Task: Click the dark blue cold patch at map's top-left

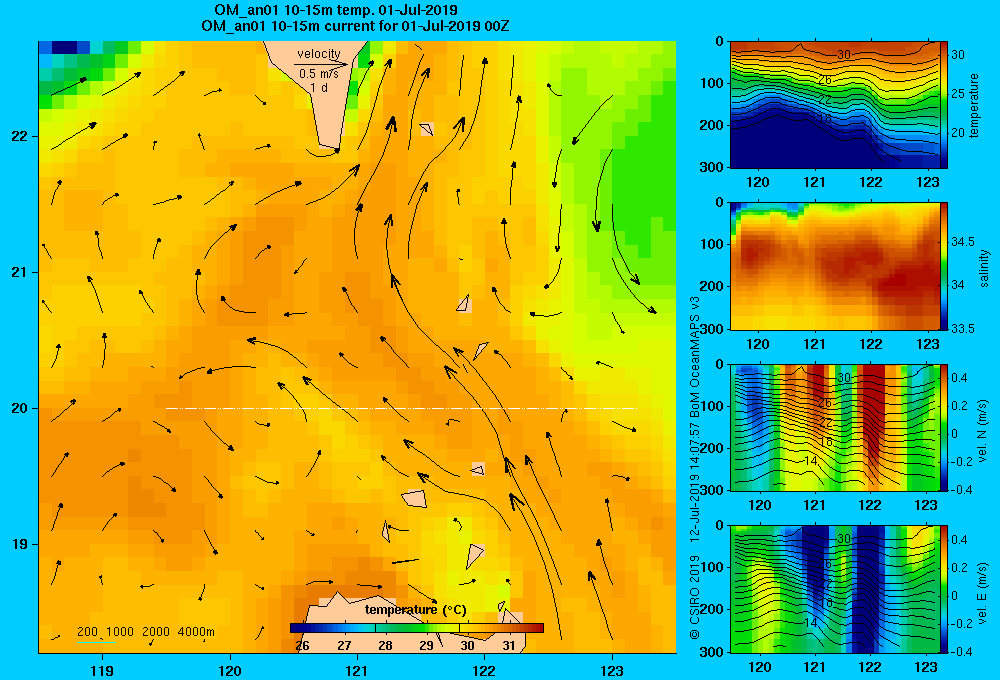Action: click(x=64, y=47)
